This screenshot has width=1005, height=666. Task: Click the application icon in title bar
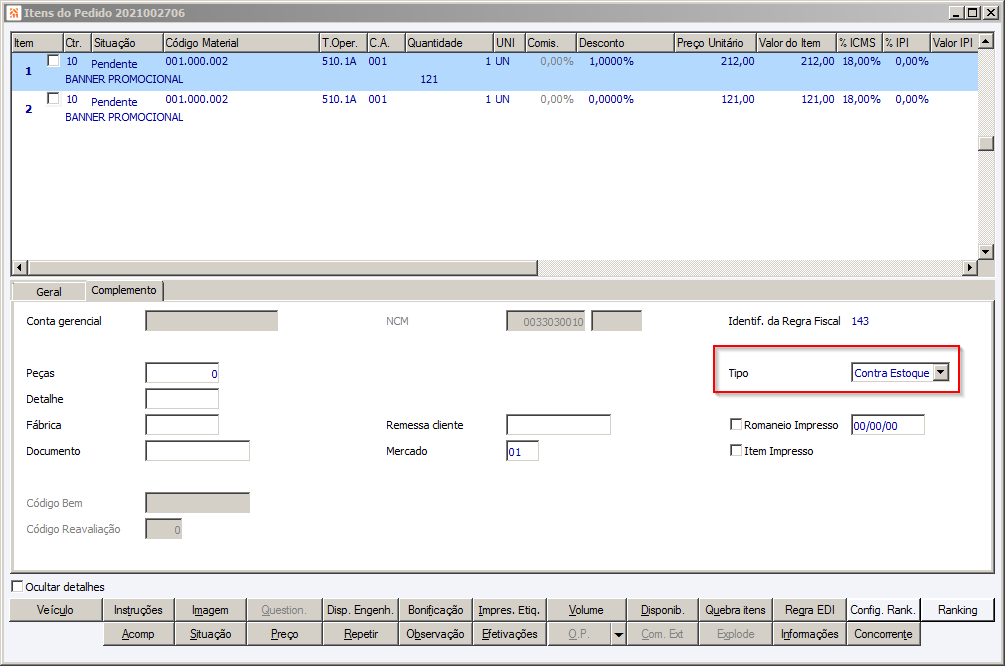pyautogui.click(x=13, y=13)
